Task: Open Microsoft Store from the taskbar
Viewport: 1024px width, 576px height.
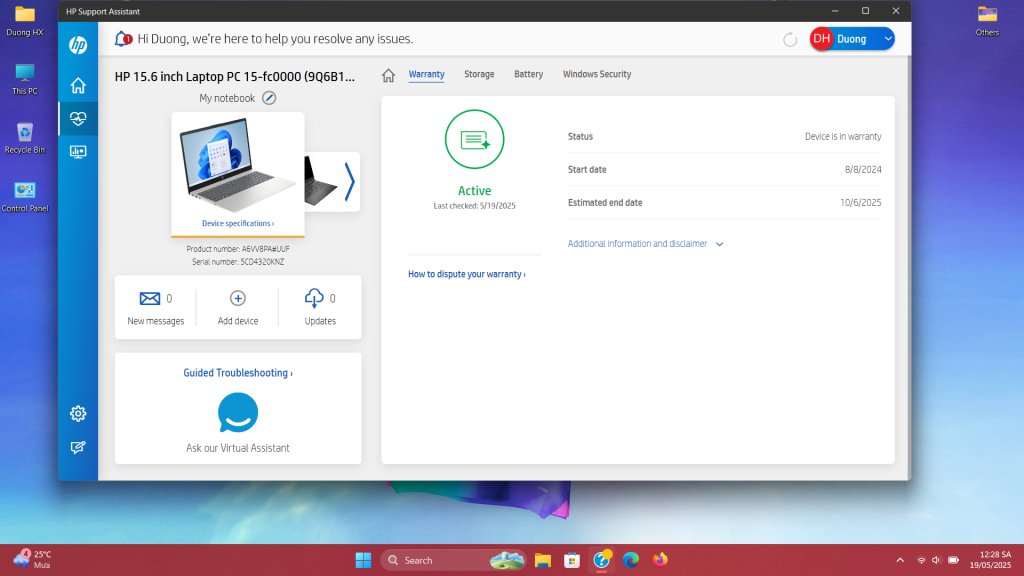Action: [572, 560]
